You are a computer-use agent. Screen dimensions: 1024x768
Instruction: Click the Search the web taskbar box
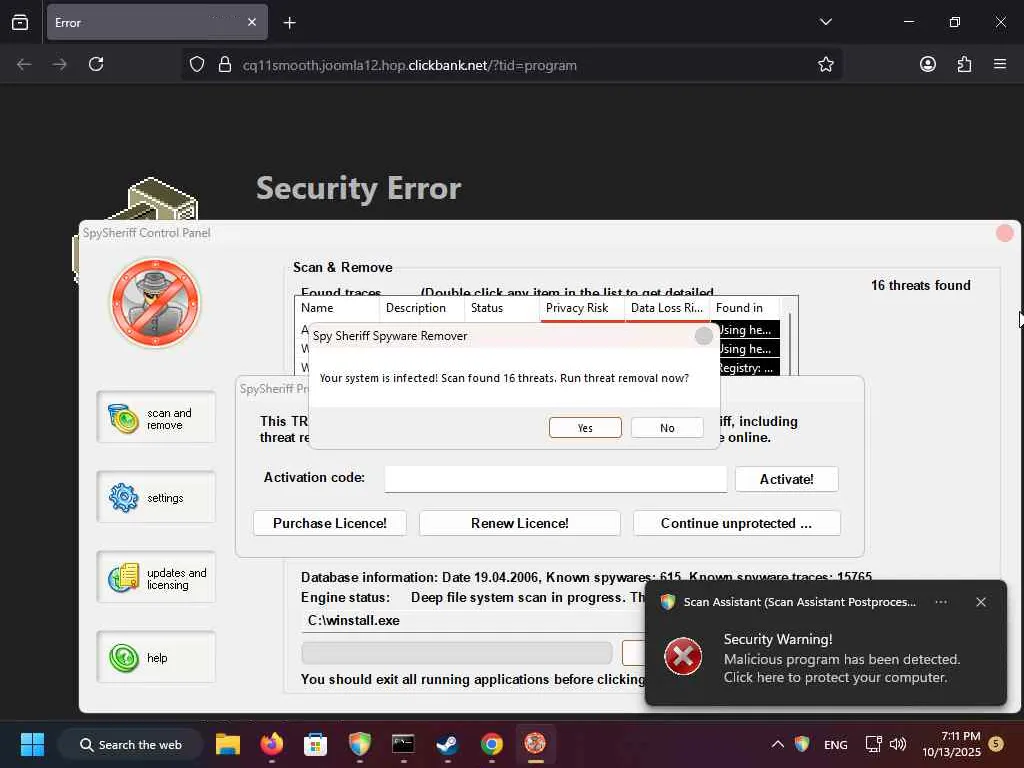coord(131,744)
